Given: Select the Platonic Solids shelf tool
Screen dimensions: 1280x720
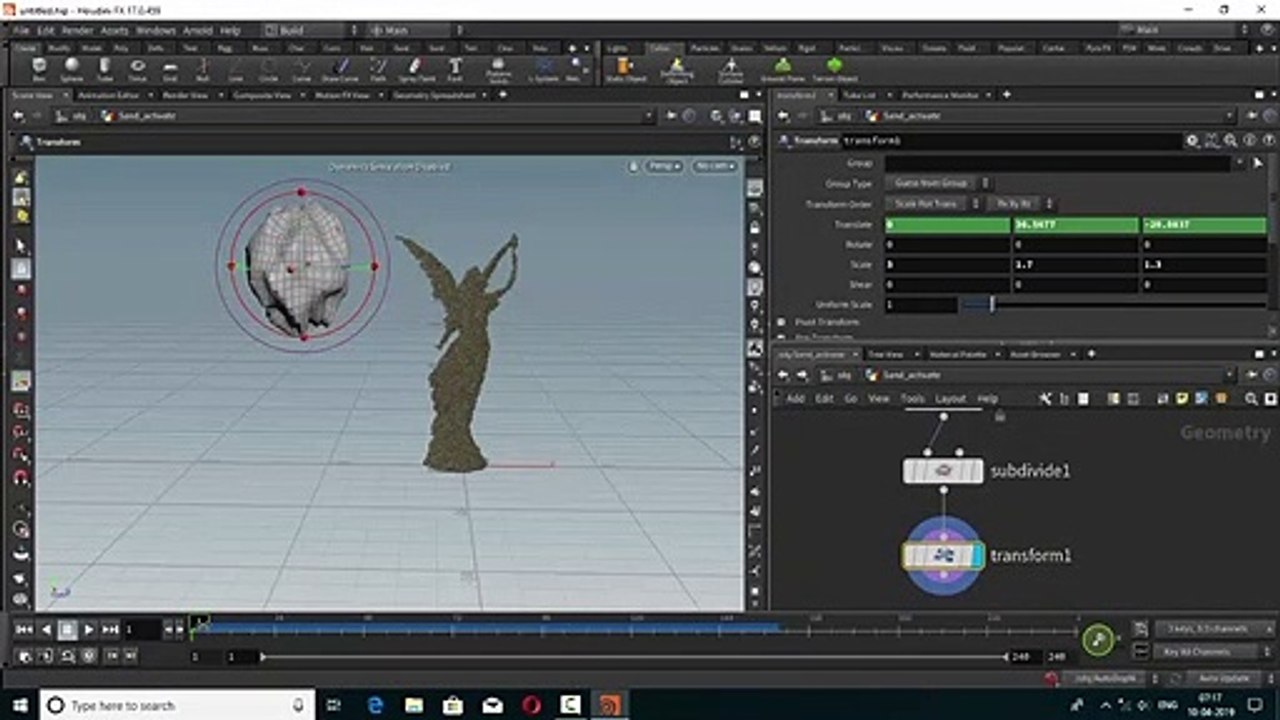Looking at the screenshot, I should pos(499,69).
